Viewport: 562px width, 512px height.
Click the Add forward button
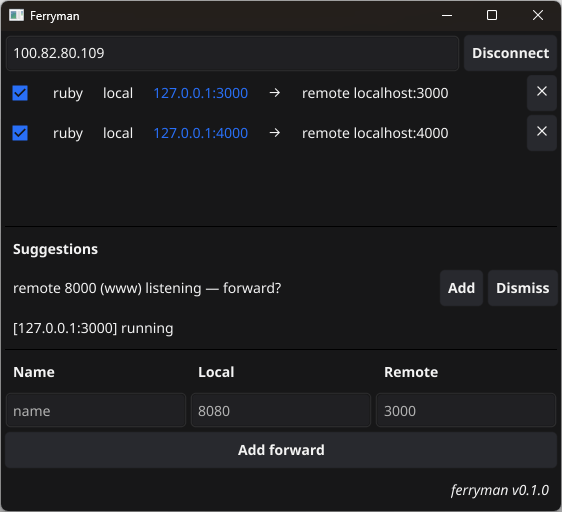pos(281,450)
